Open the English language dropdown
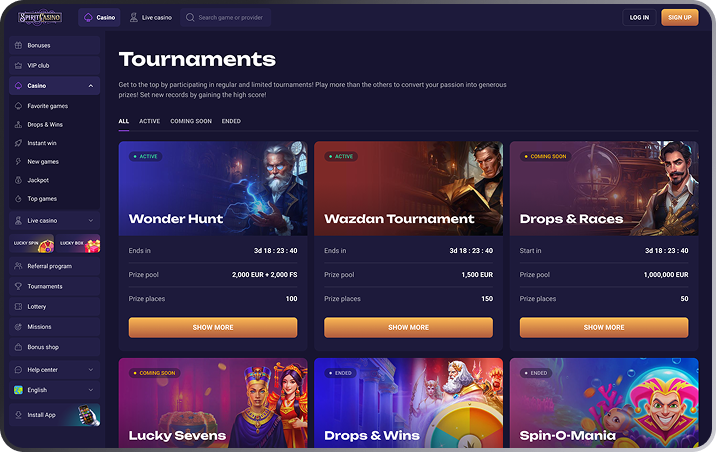 (x=54, y=390)
